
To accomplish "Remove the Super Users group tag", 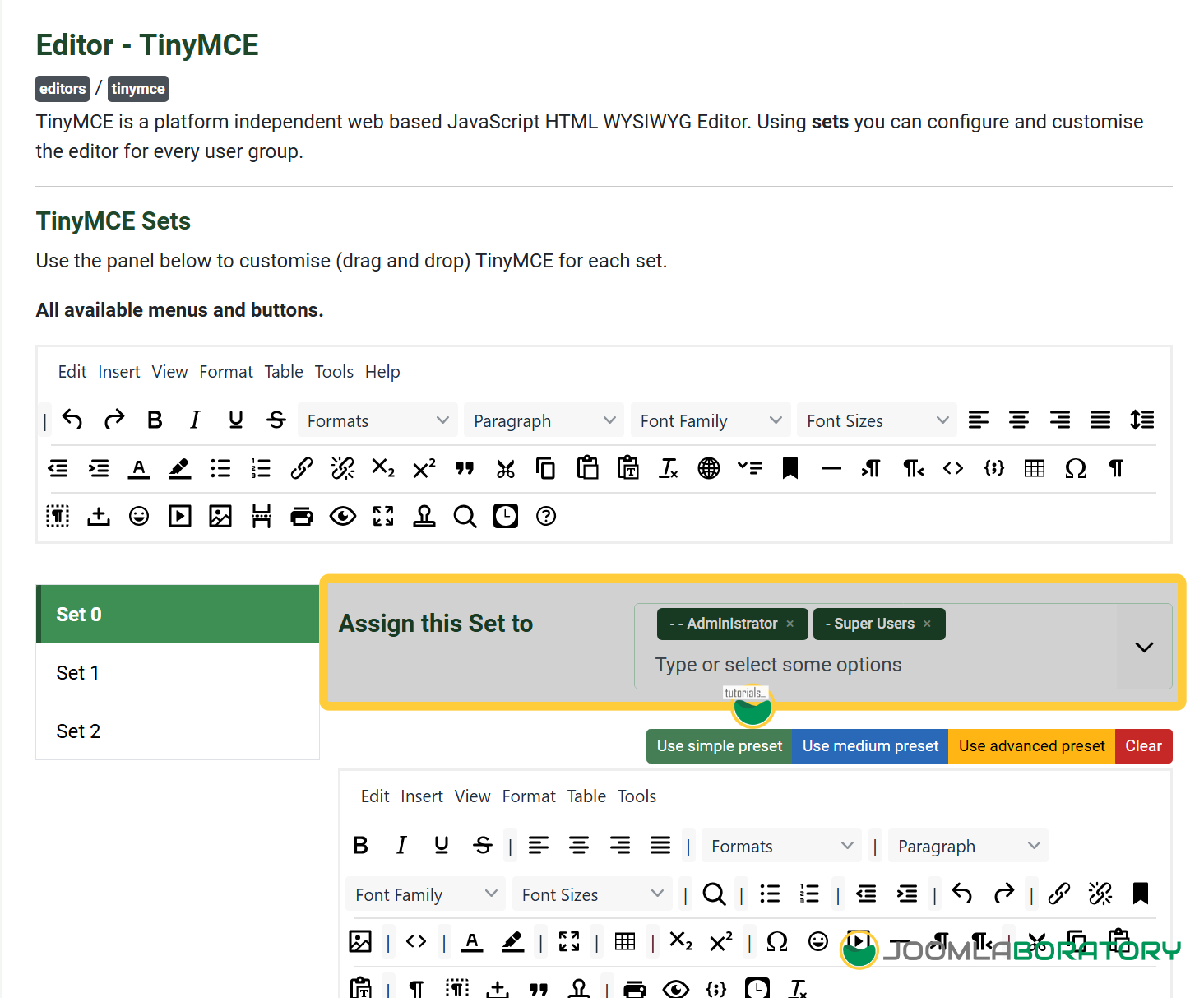I will pos(927,624).
